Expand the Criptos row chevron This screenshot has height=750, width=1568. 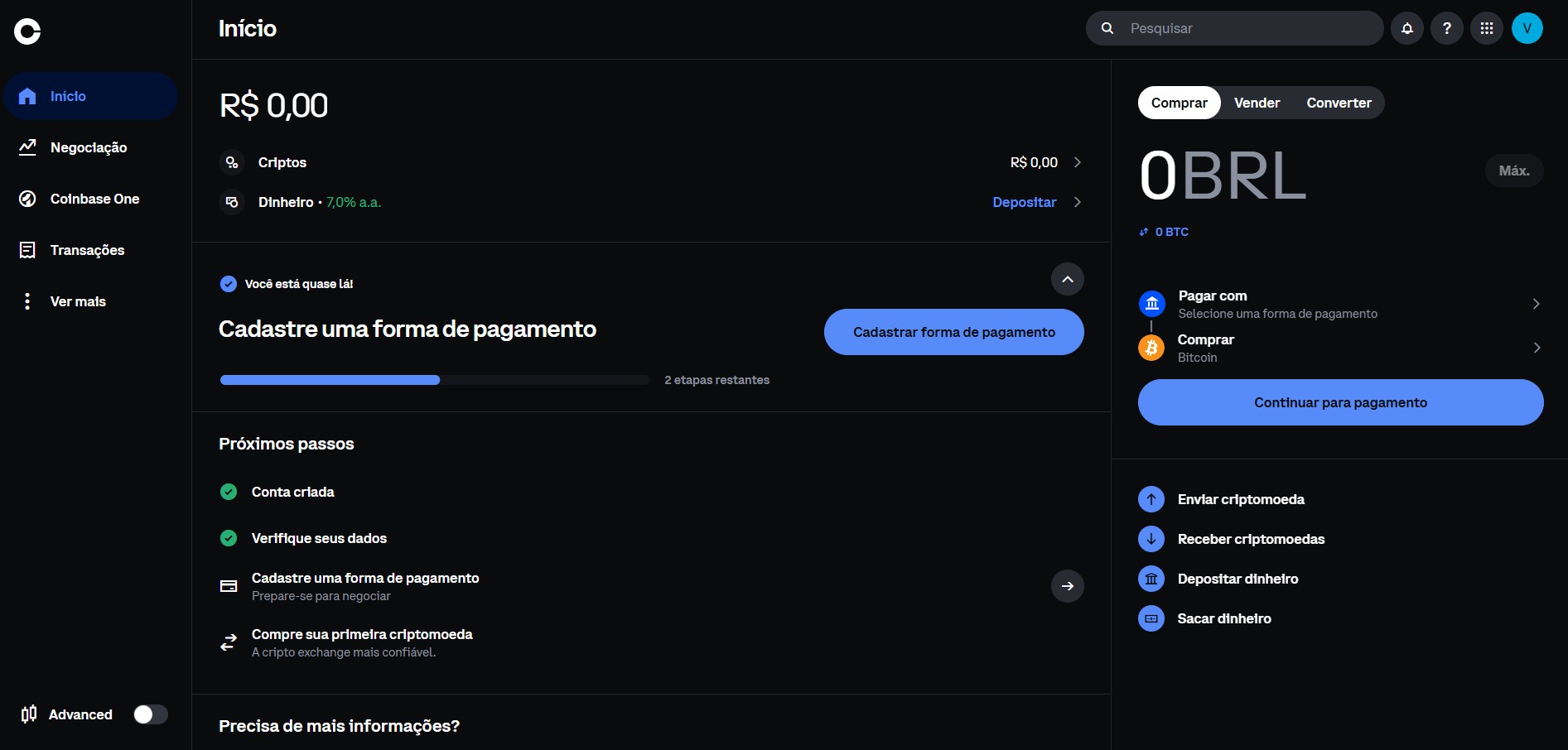1077,162
